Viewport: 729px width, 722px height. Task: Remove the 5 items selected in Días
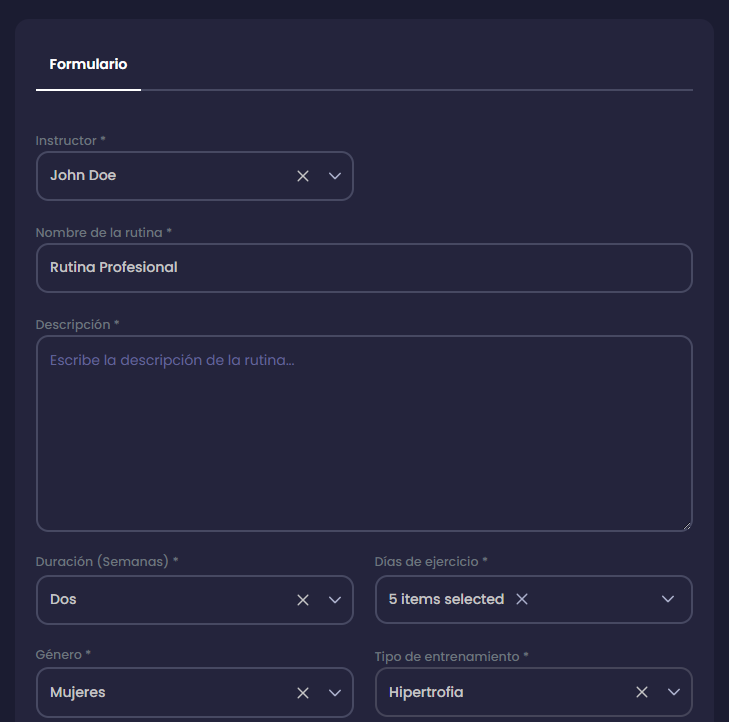tap(522, 600)
